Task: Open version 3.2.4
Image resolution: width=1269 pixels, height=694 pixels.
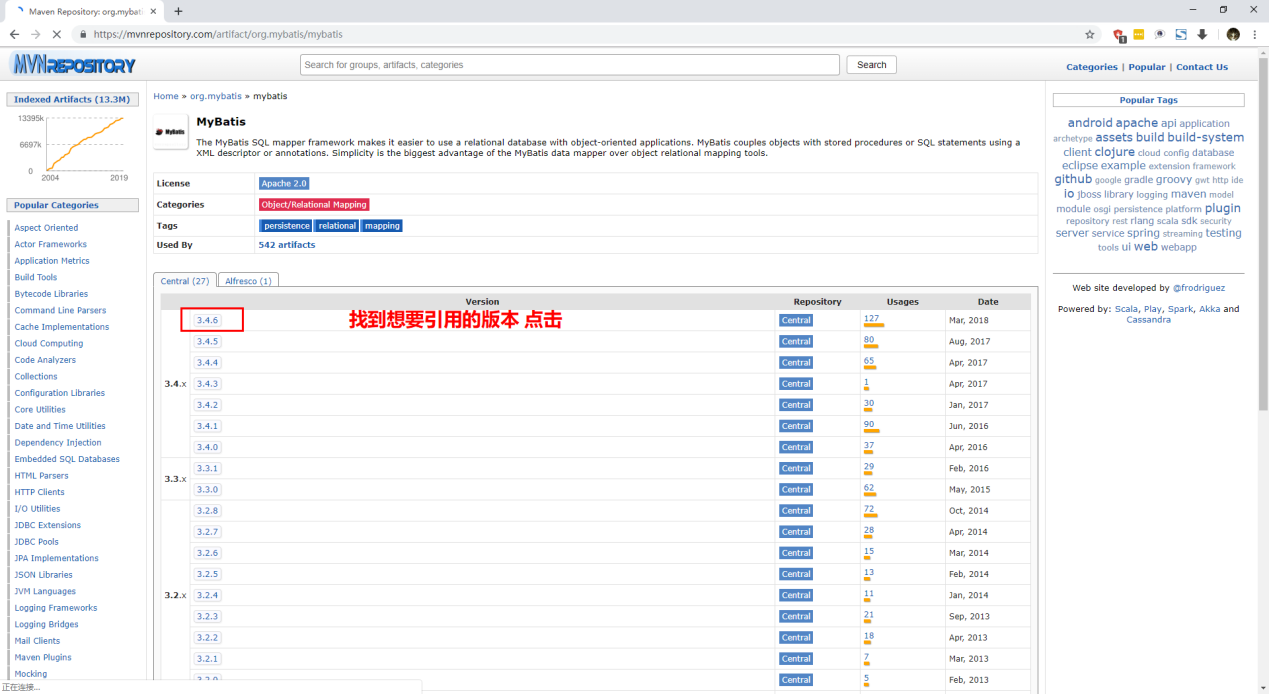Action: click(x=207, y=595)
